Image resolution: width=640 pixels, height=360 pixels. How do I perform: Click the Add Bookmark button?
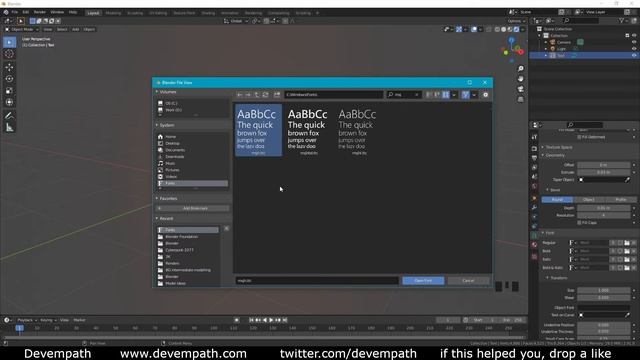(x=193, y=209)
